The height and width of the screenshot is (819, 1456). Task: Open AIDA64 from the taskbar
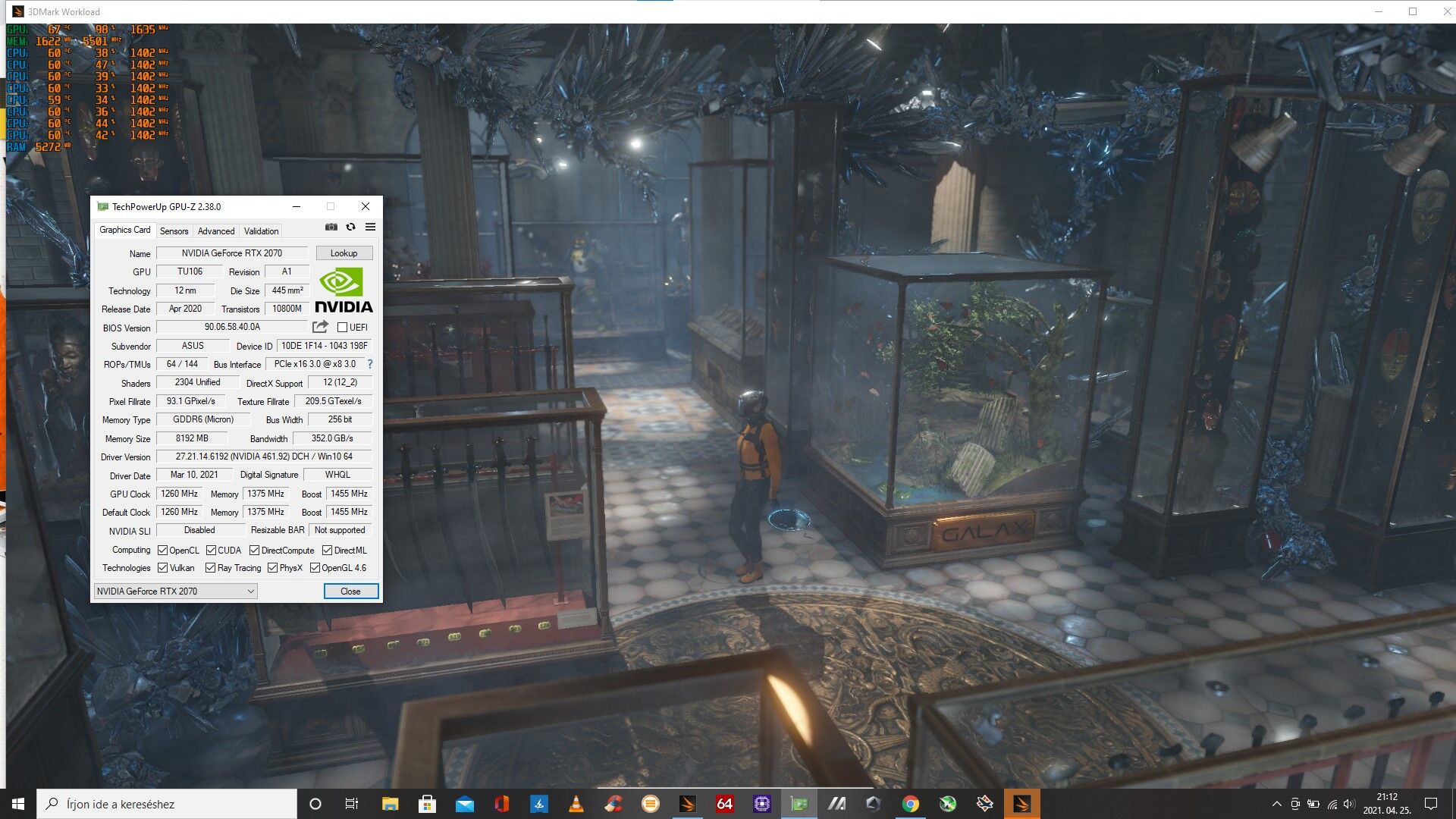(724, 804)
